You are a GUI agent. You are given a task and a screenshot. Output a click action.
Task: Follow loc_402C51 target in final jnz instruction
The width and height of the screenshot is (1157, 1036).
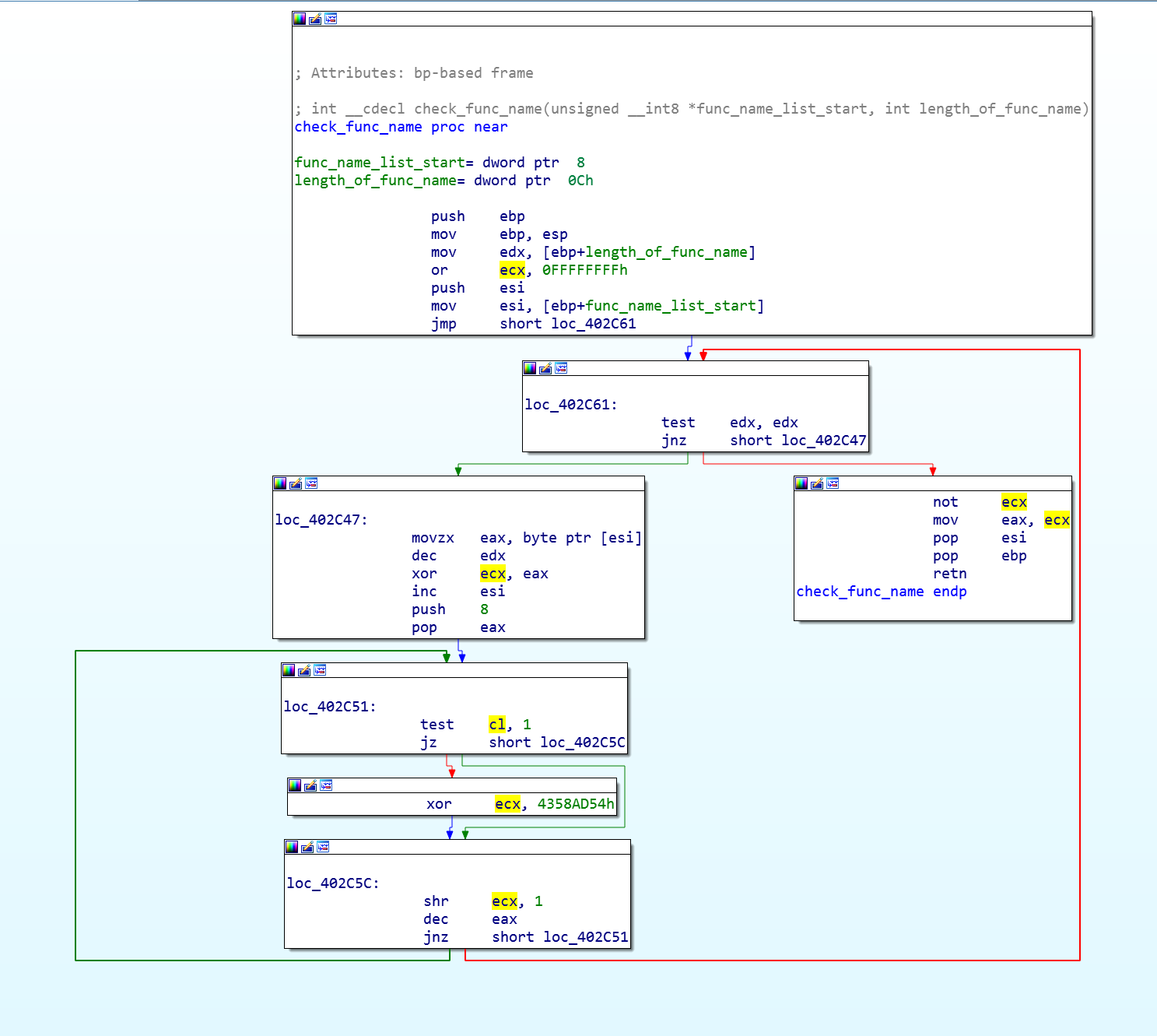tap(585, 937)
